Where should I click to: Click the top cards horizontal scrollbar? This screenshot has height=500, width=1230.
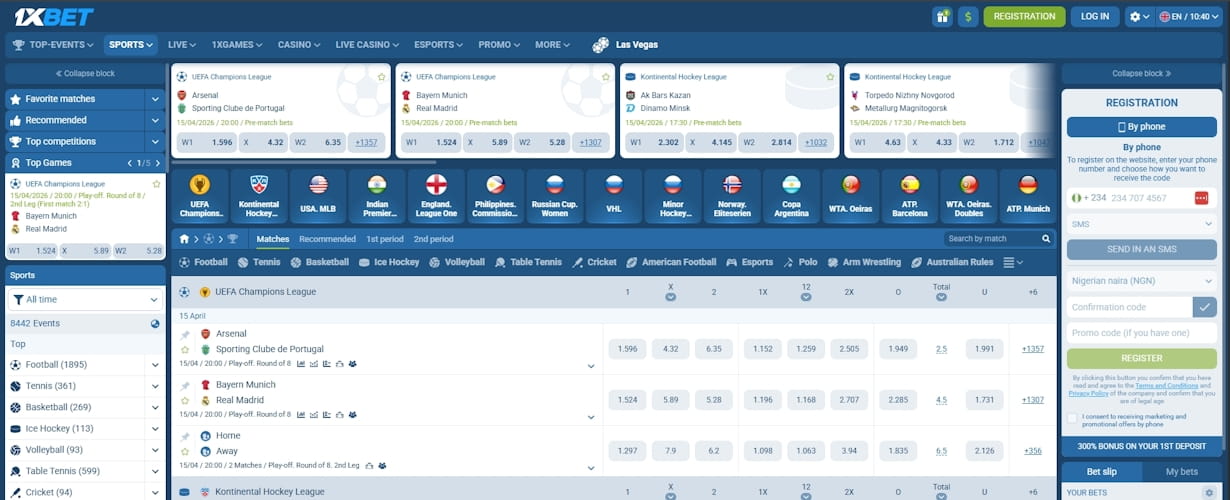click(304, 162)
